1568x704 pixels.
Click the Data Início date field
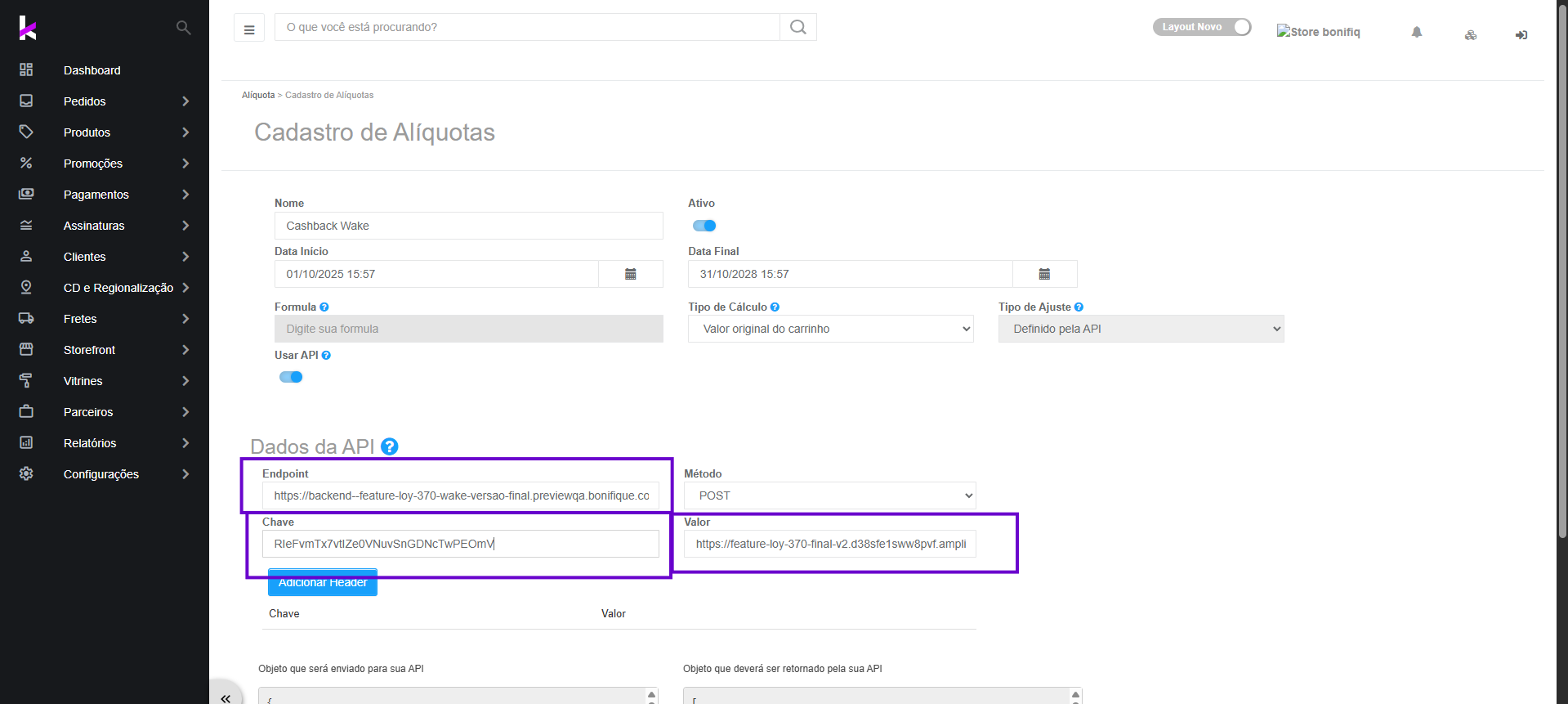click(x=436, y=274)
